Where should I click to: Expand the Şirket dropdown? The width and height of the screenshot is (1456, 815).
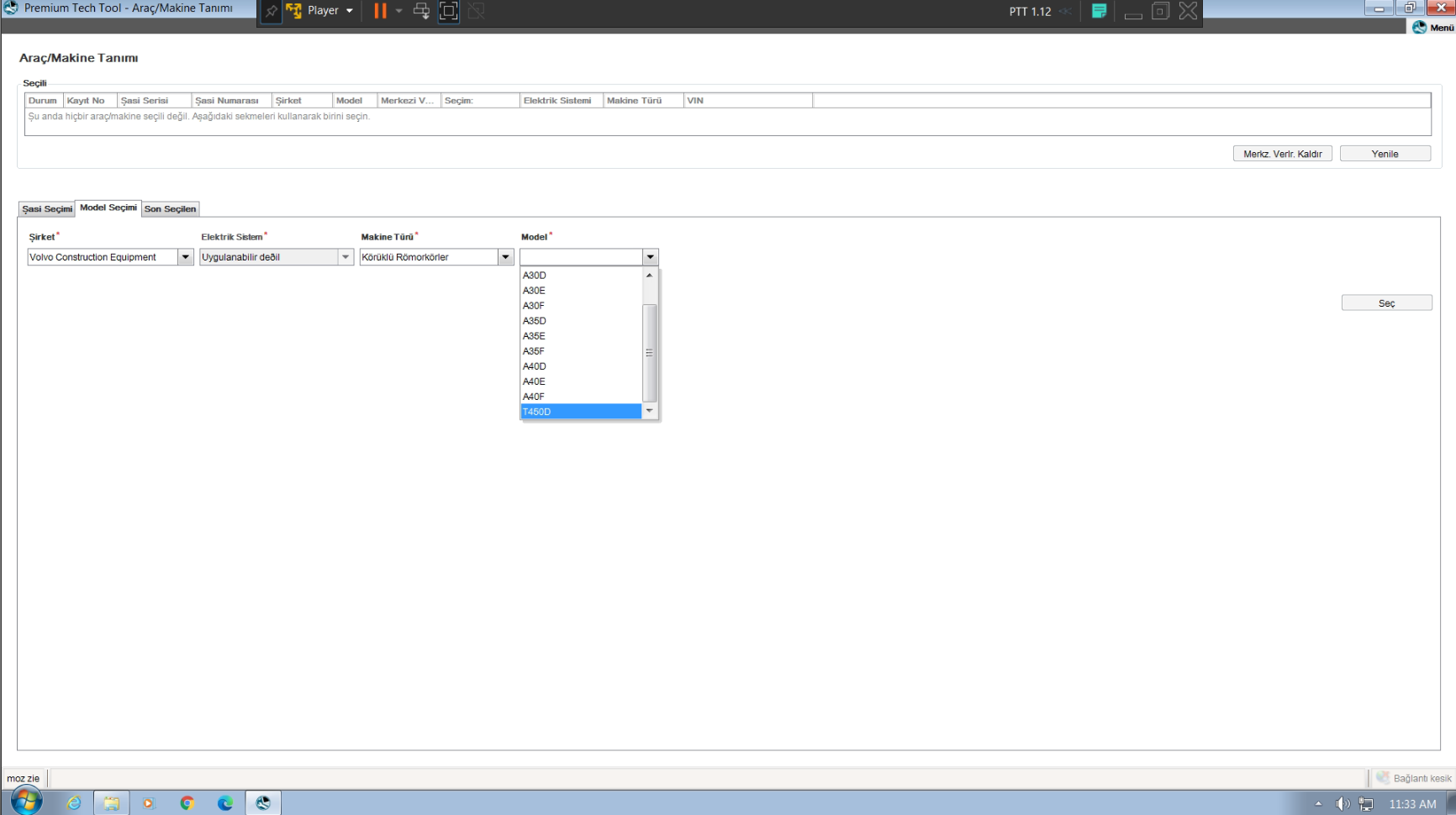(186, 257)
